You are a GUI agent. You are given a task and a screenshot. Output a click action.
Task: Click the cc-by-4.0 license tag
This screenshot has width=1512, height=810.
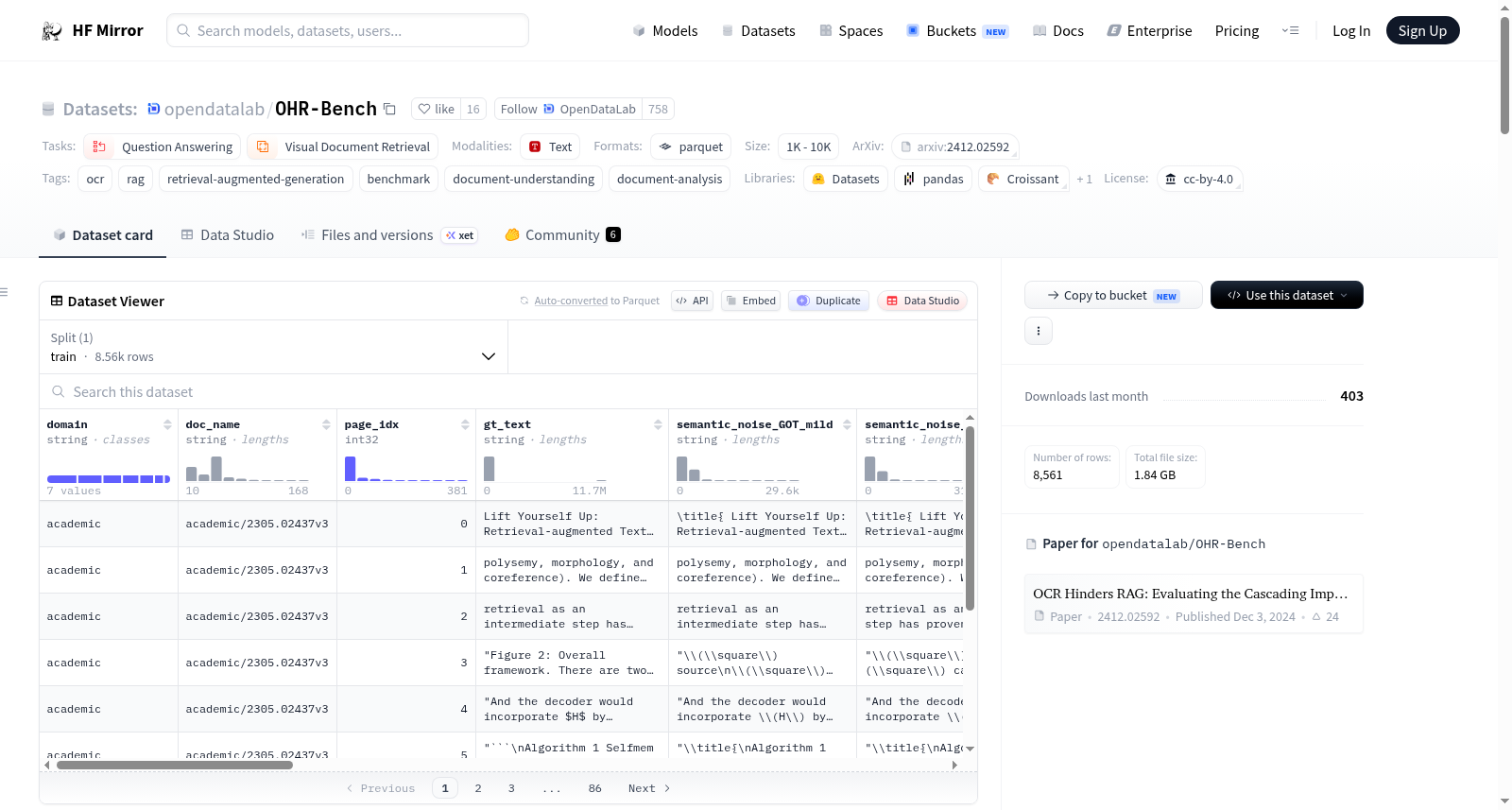[x=1199, y=179]
